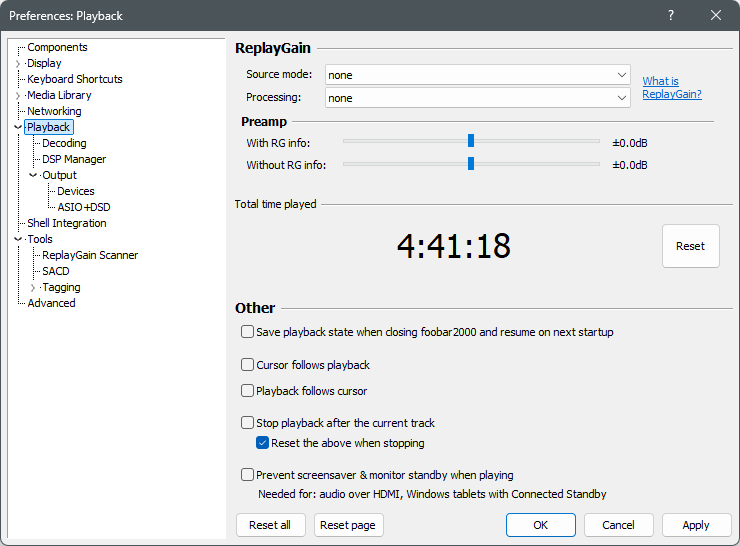Click the With RG info slider handle
This screenshot has height=546, width=740.
(x=471, y=141)
